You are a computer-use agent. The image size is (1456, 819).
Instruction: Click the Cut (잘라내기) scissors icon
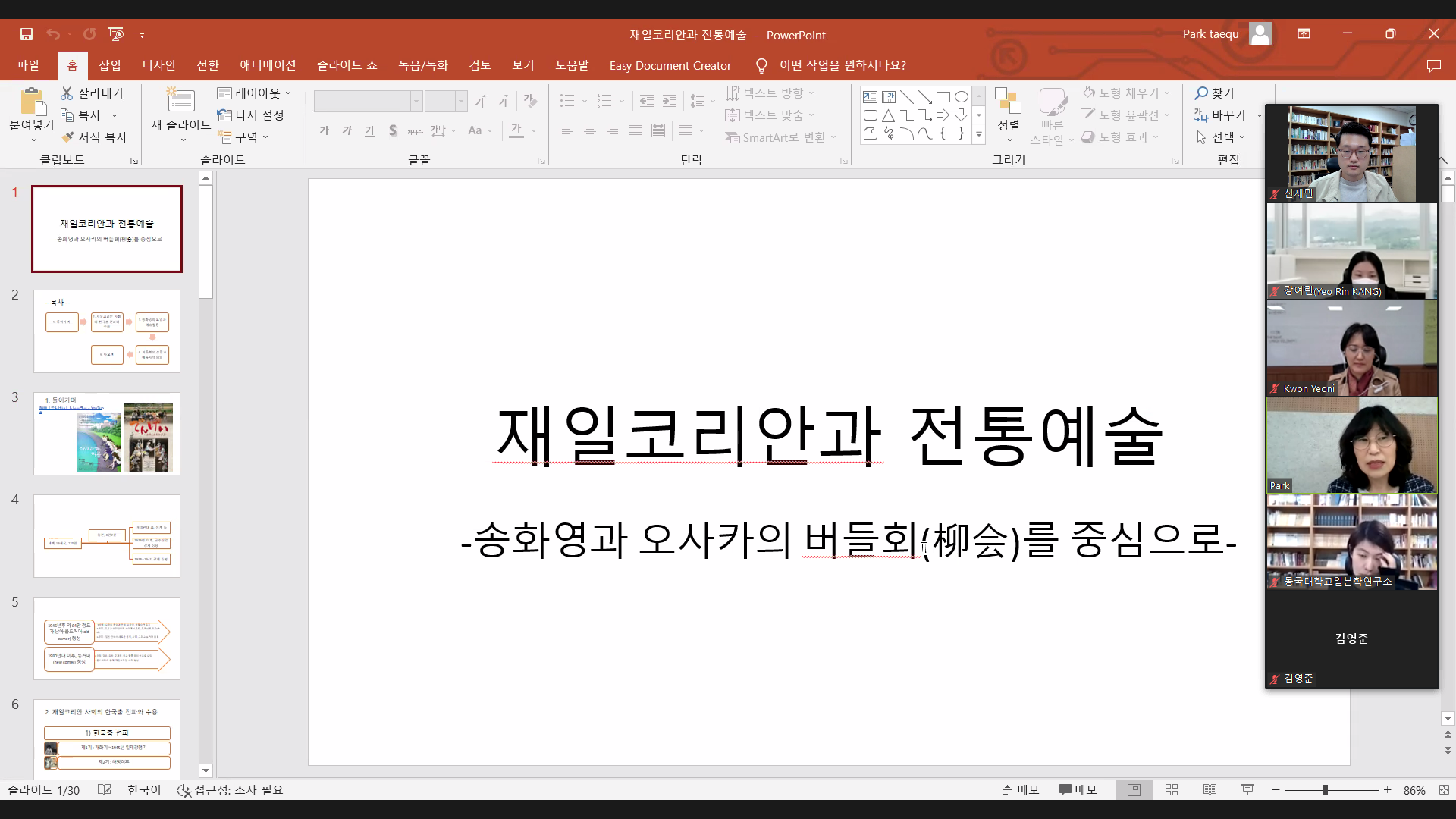(67, 93)
